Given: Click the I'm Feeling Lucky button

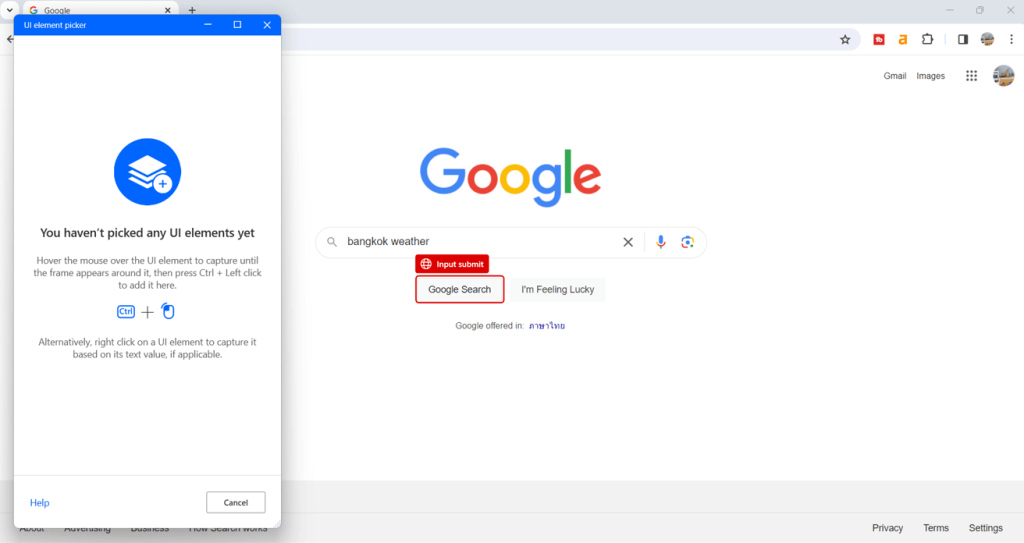Looking at the screenshot, I should click(558, 289).
